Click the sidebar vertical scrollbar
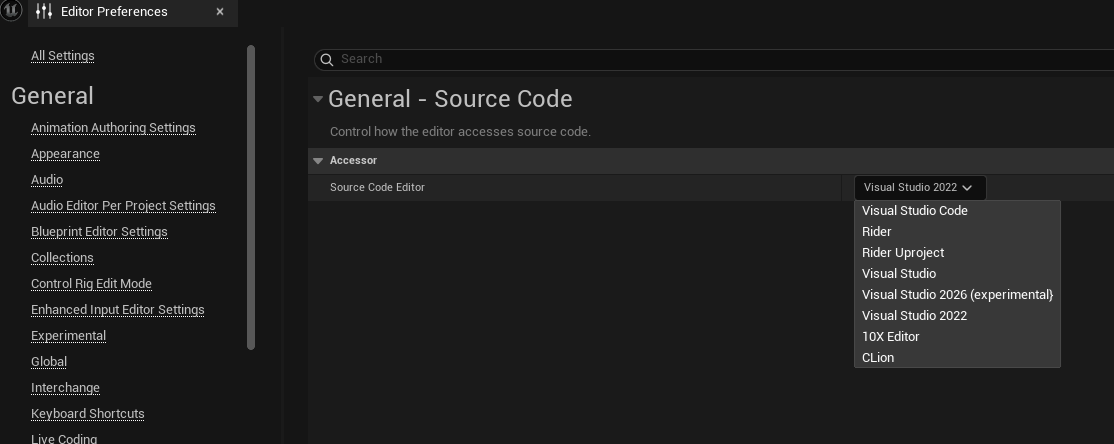Image resolution: width=1114 pixels, height=444 pixels. pyautogui.click(x=251, y=197)
